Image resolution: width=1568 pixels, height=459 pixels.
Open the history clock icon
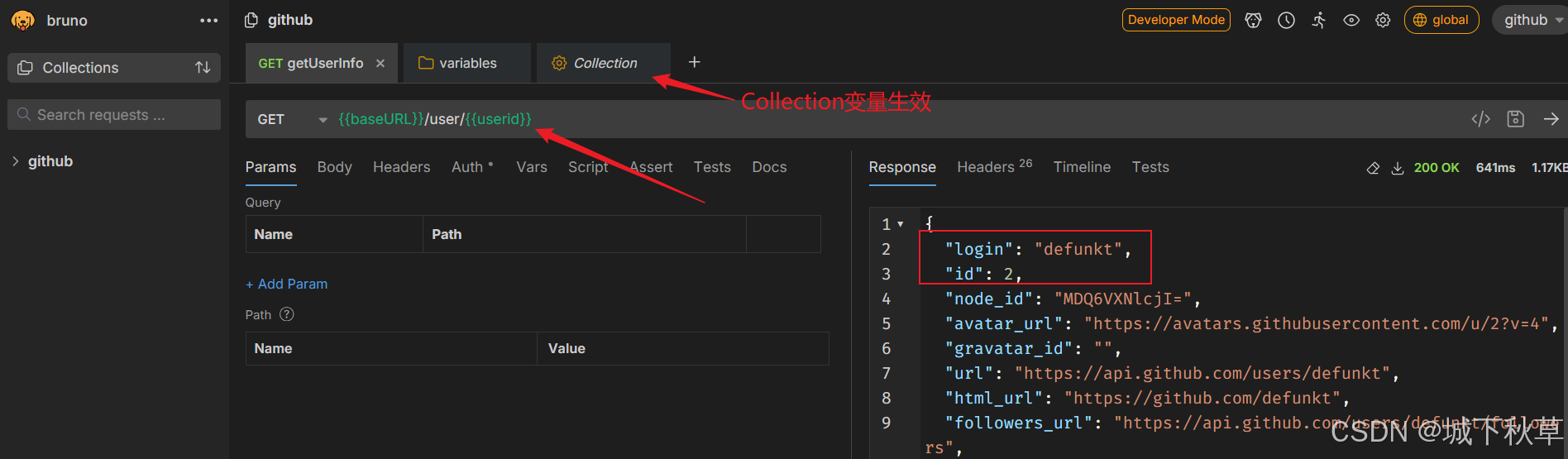[1286, 21]
